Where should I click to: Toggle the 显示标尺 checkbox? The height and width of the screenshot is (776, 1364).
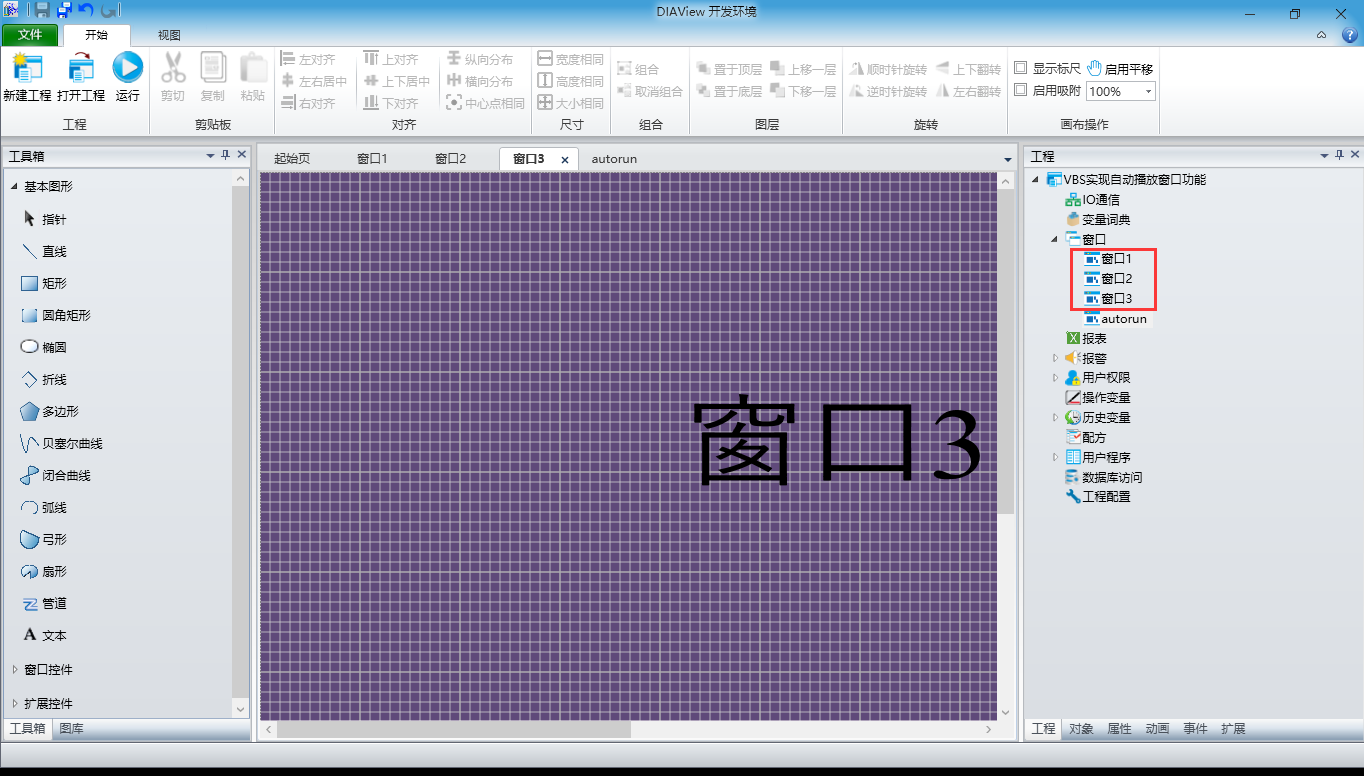pos(1021,68)
